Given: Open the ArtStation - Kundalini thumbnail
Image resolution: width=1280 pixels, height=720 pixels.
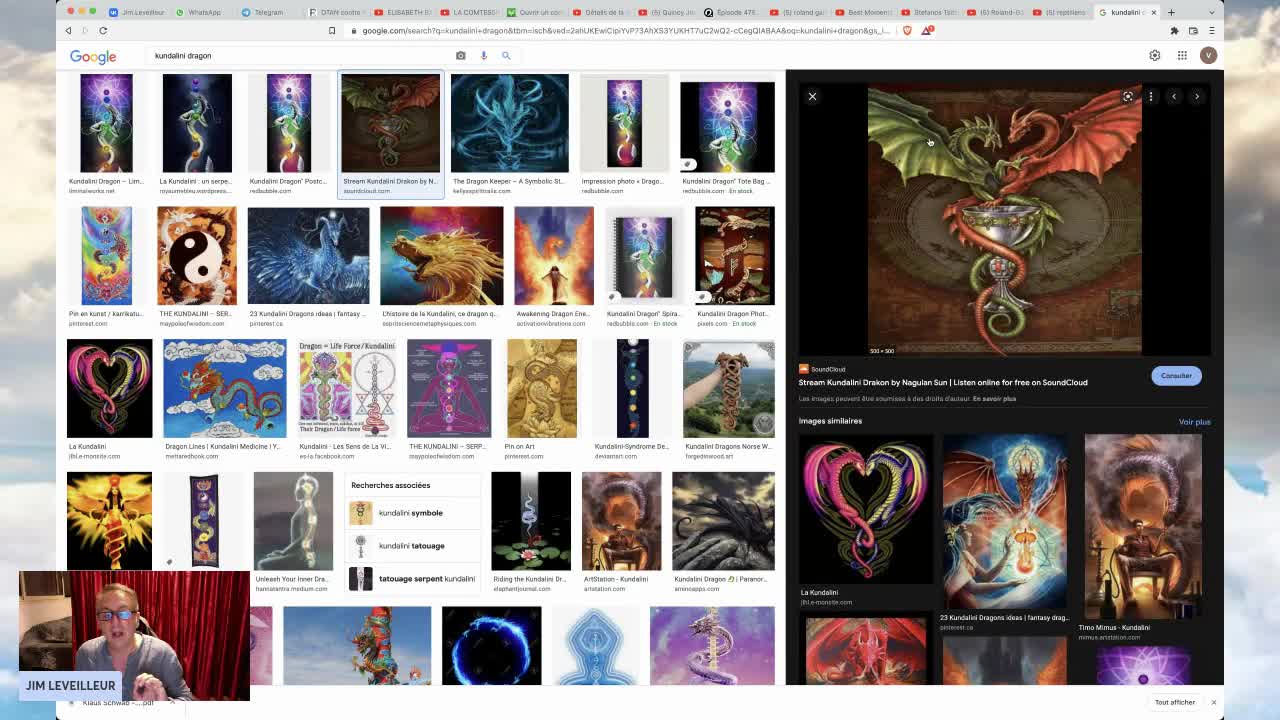Looking at the screenshot, I should (x=622, y=521).
